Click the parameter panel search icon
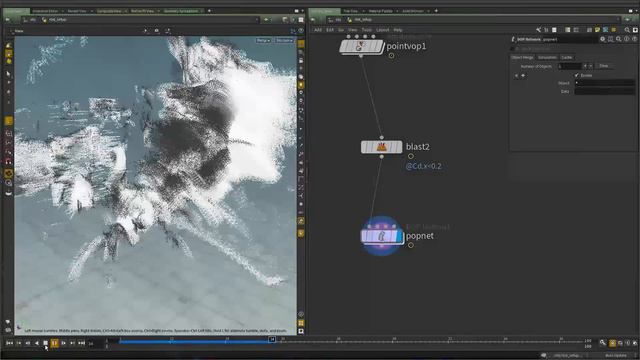 coord(619,39)
